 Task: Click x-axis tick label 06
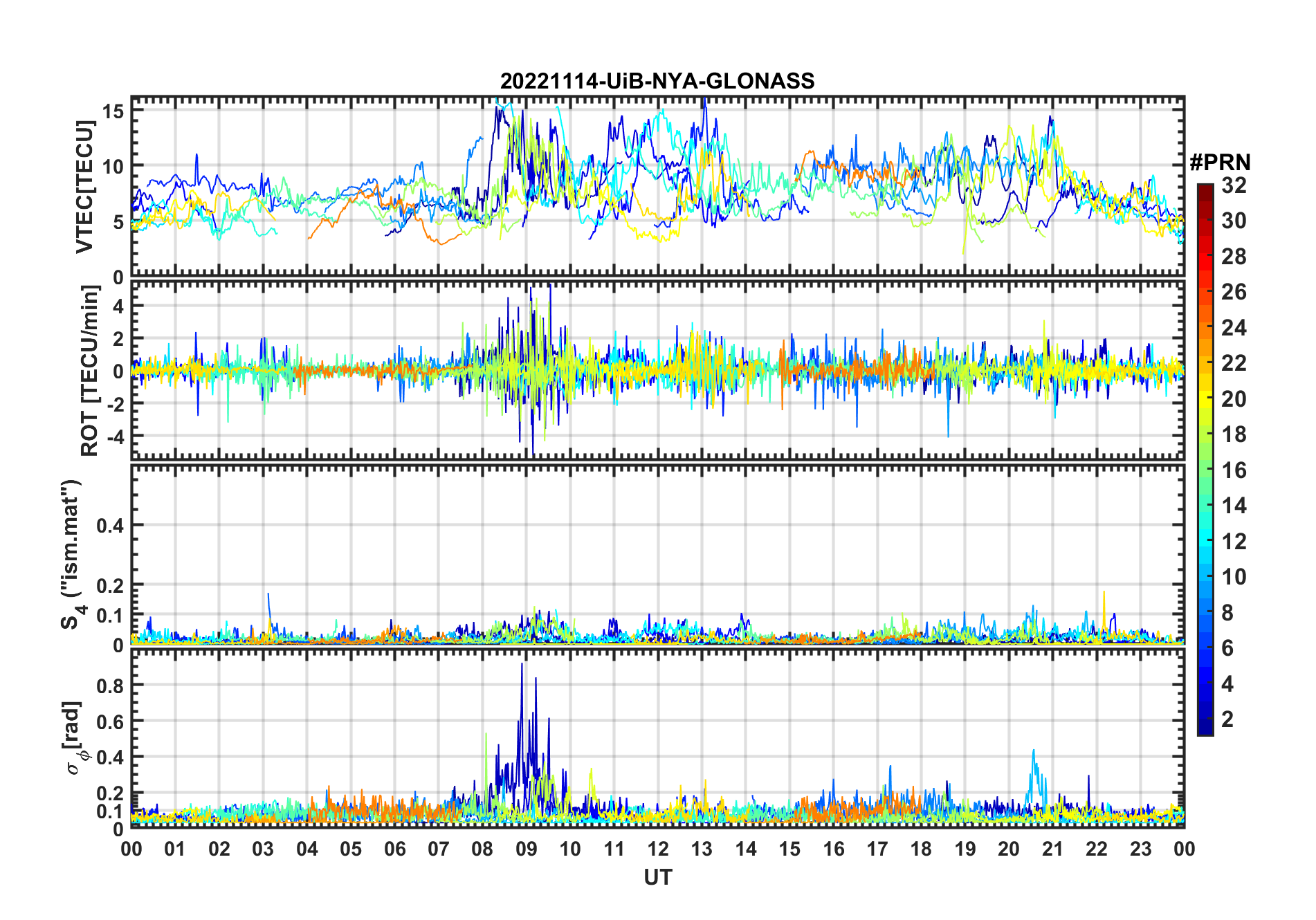point(394,849)
